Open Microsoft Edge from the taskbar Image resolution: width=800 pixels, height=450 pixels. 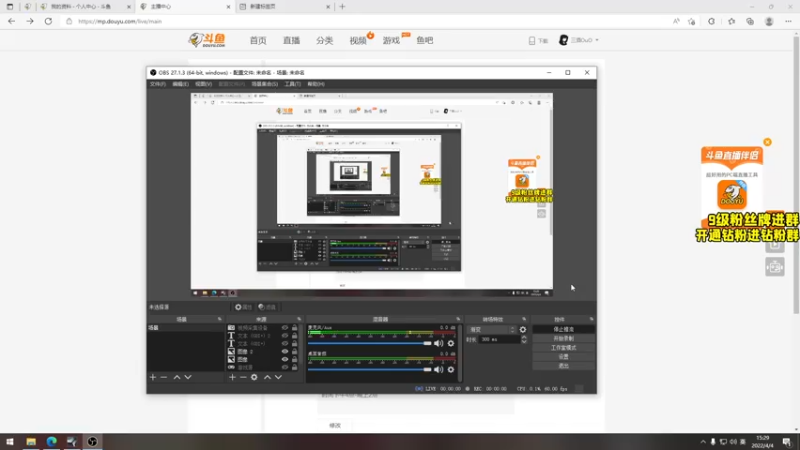(52, 441)
